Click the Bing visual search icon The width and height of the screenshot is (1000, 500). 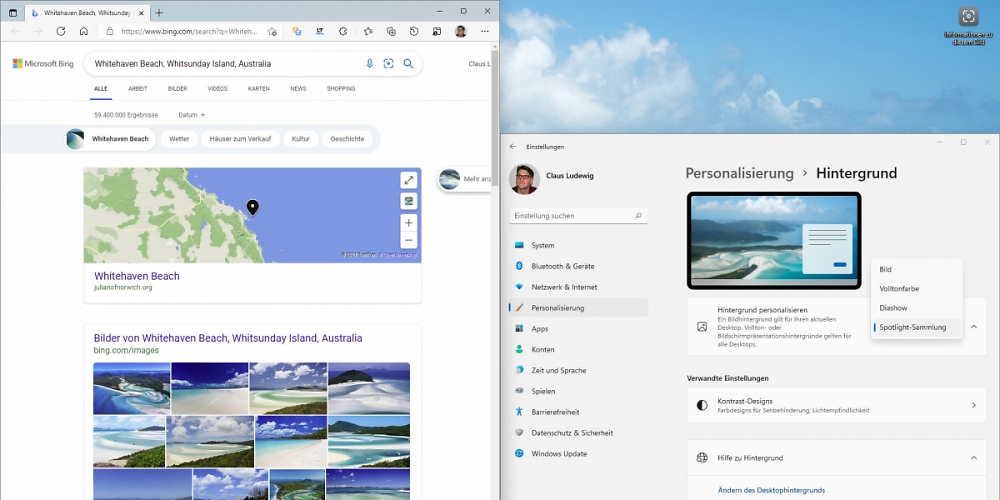pos(388,64)
